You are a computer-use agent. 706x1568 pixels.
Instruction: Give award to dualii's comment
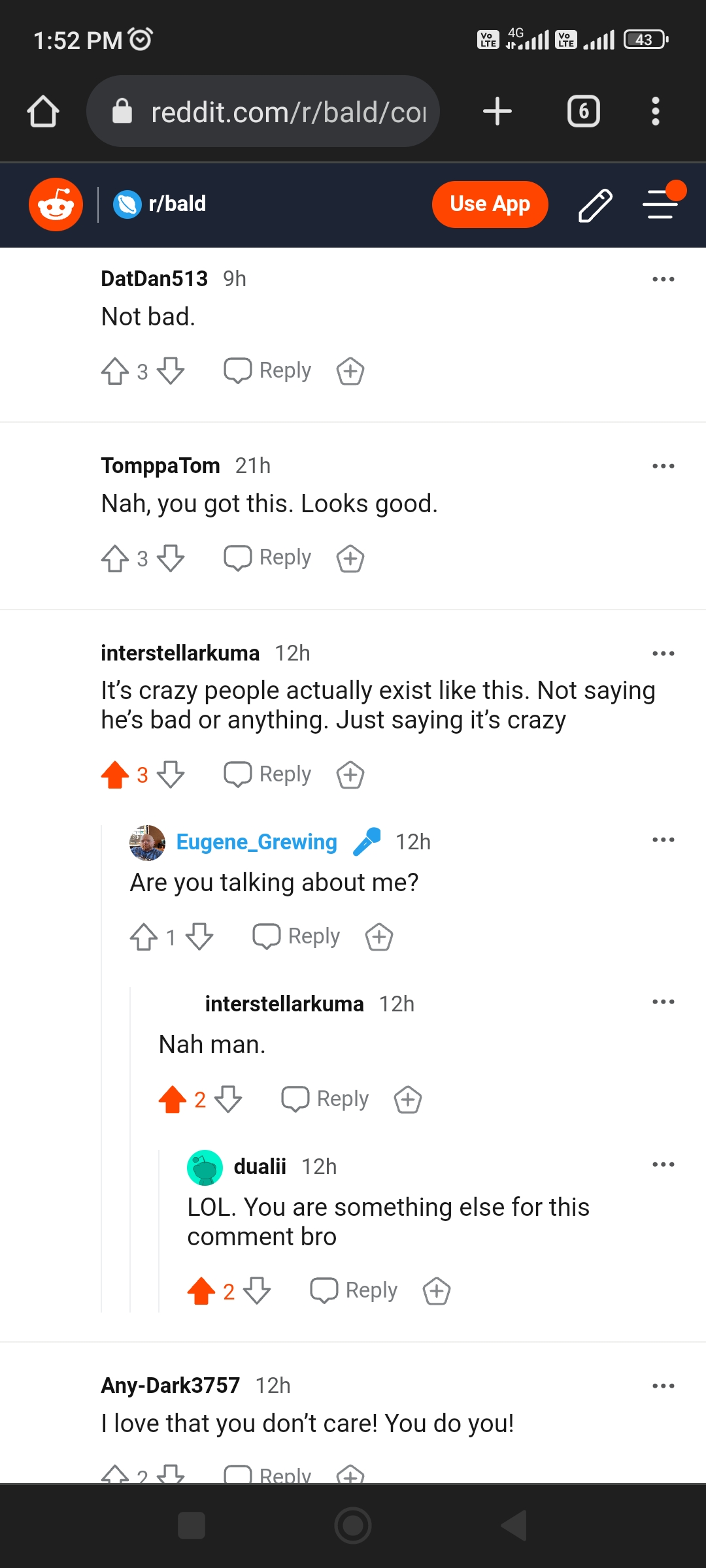click(x=437, y=1291)
